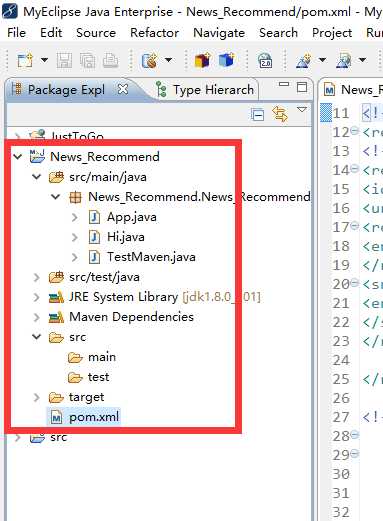
Task: Click the blue cube toolbar icon
Action: pyautogui.click(x=227, y=60)
